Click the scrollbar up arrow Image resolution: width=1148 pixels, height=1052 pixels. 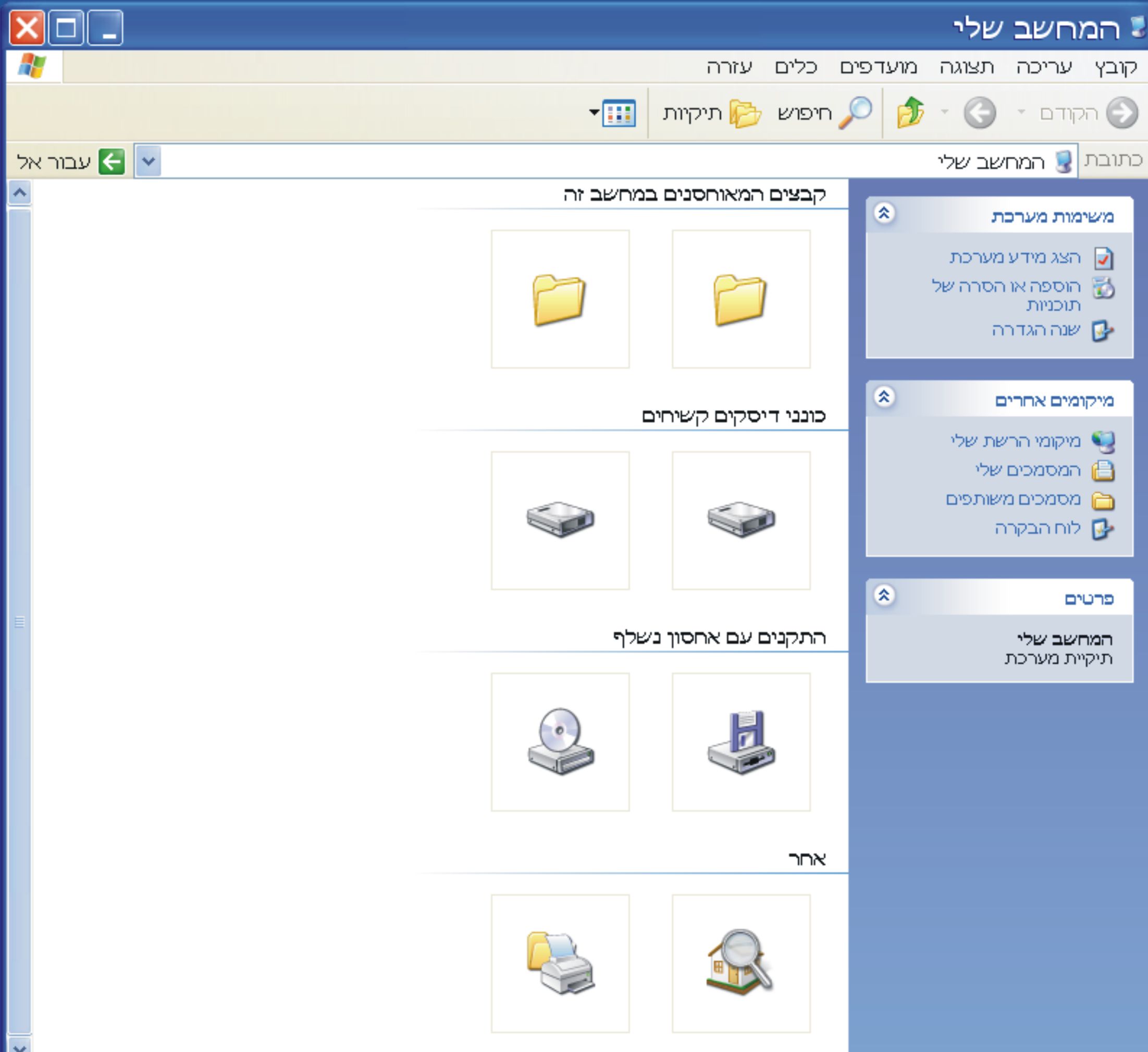19,192
